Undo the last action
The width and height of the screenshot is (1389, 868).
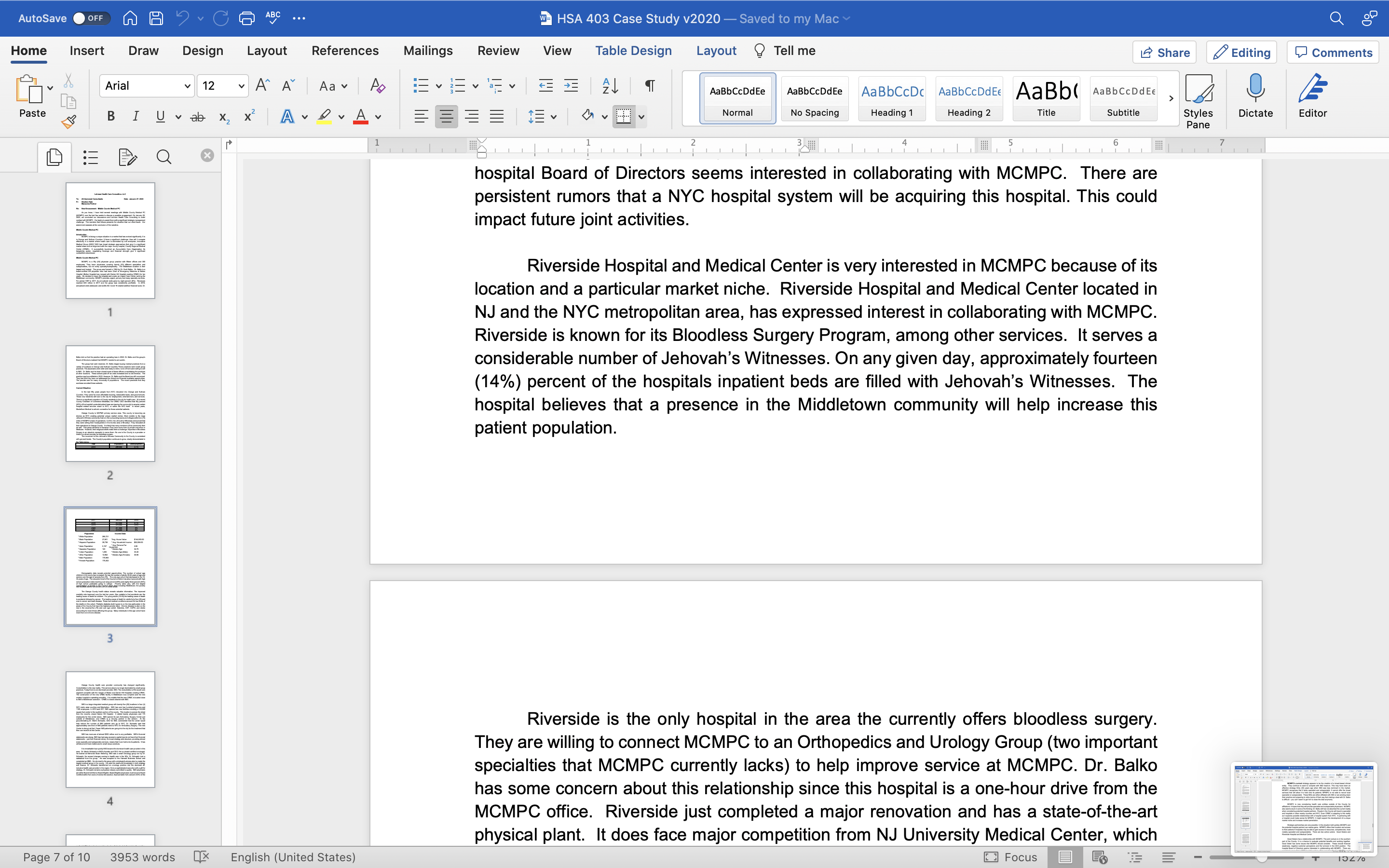coord(182,18)
